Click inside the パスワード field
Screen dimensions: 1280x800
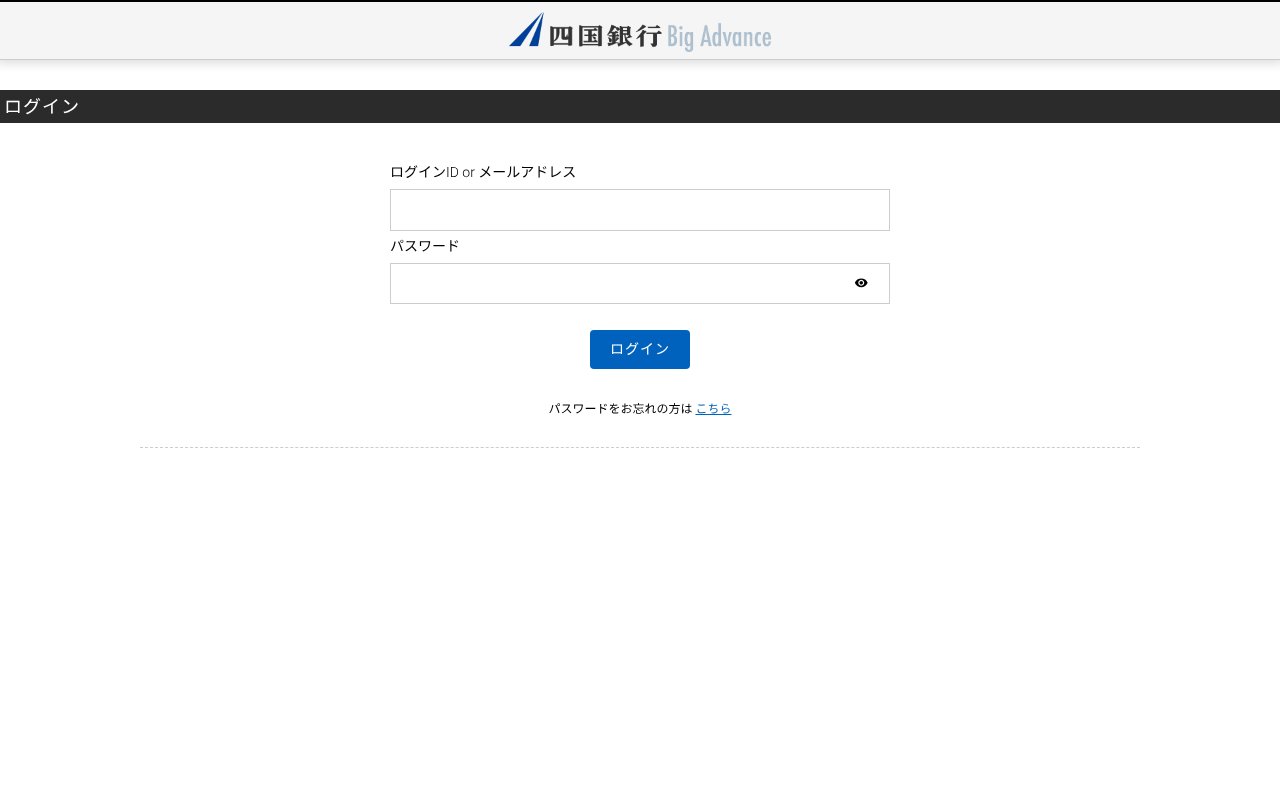coord(620,283)
